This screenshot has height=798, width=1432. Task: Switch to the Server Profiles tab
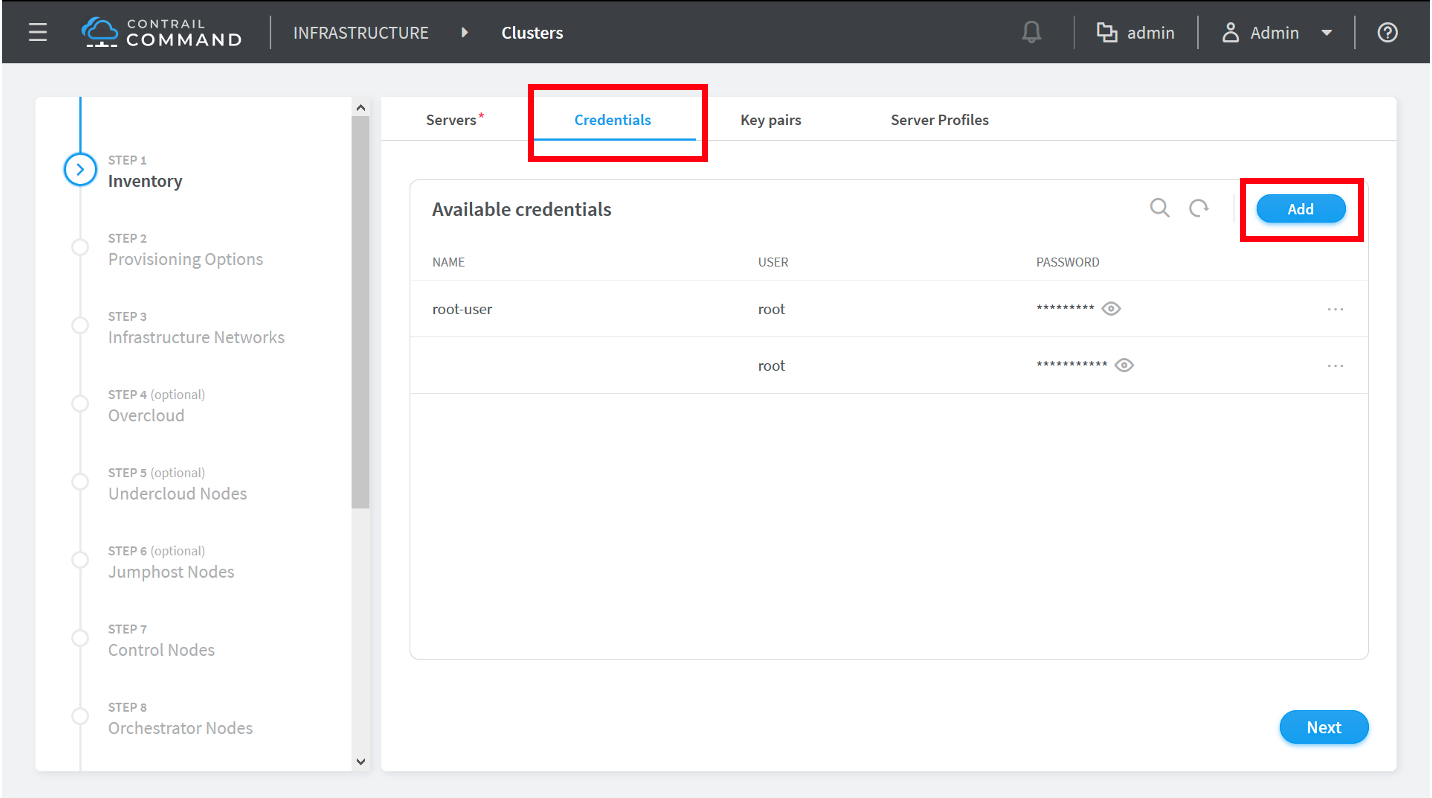pos(939,120)
